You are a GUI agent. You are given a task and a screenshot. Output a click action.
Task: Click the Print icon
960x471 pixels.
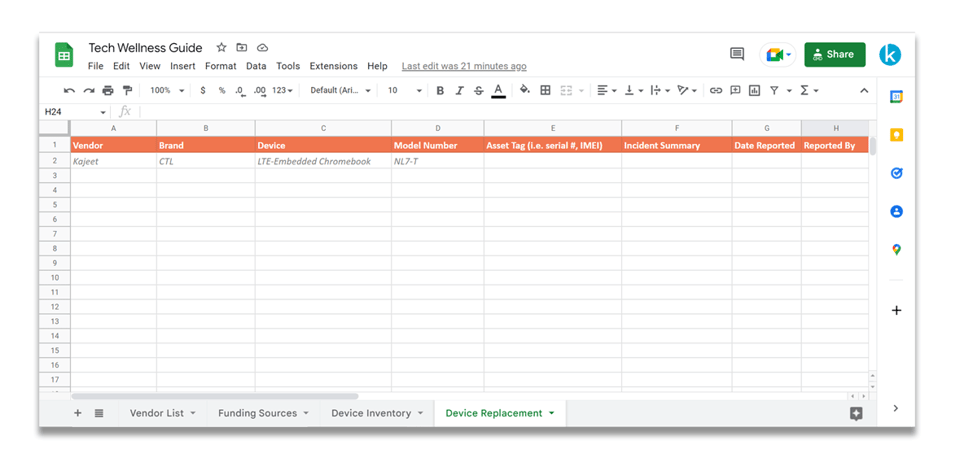point(108,91)
